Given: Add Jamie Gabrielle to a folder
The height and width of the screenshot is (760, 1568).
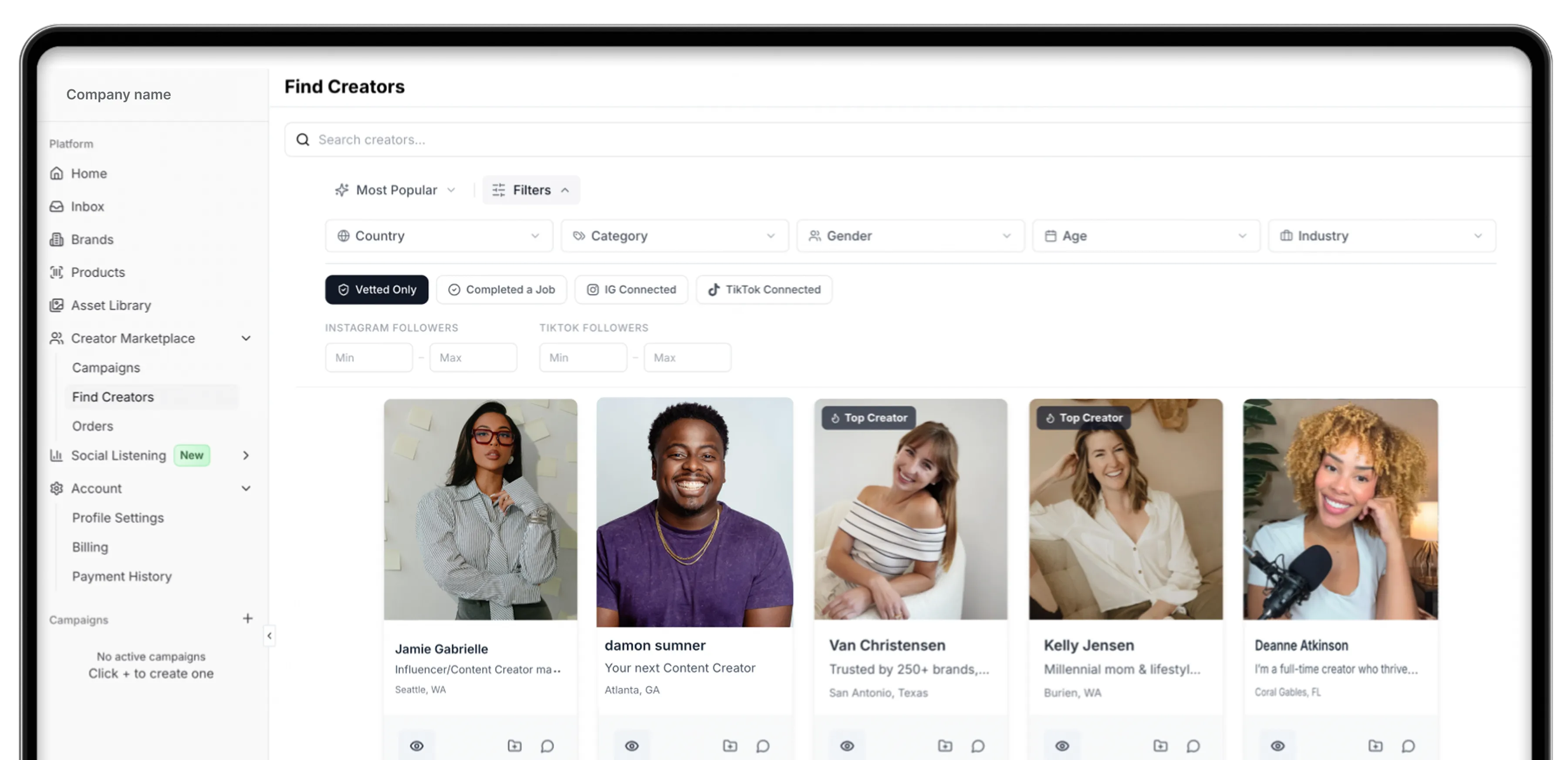Looking at the screenshot, I should pos(514,746).
